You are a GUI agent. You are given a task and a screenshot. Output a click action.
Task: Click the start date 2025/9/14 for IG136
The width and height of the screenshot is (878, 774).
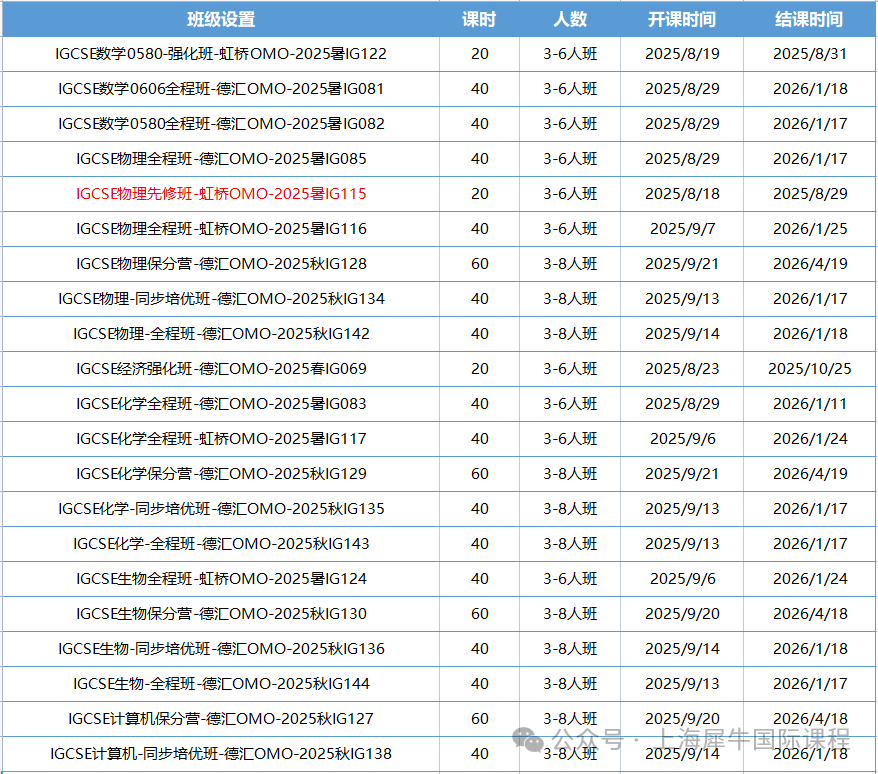pyautogui.click(x=681, y=649)
